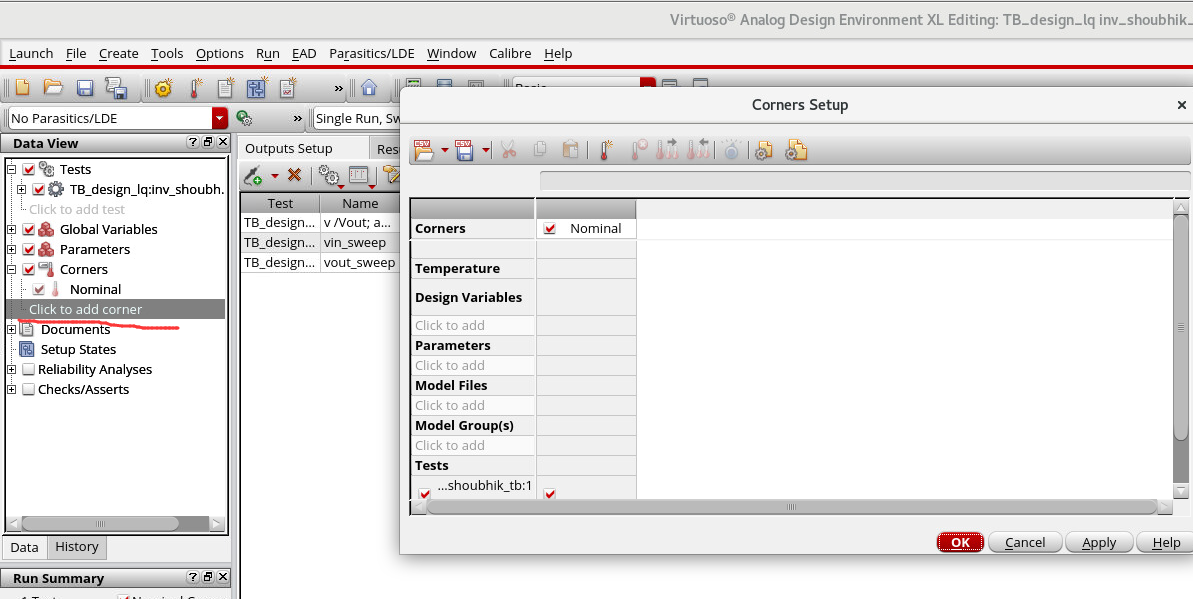1193x599 pixels.
Task: Expand the TB_design_lq:inv_shoubh. test node
Action: coord(21,190)
